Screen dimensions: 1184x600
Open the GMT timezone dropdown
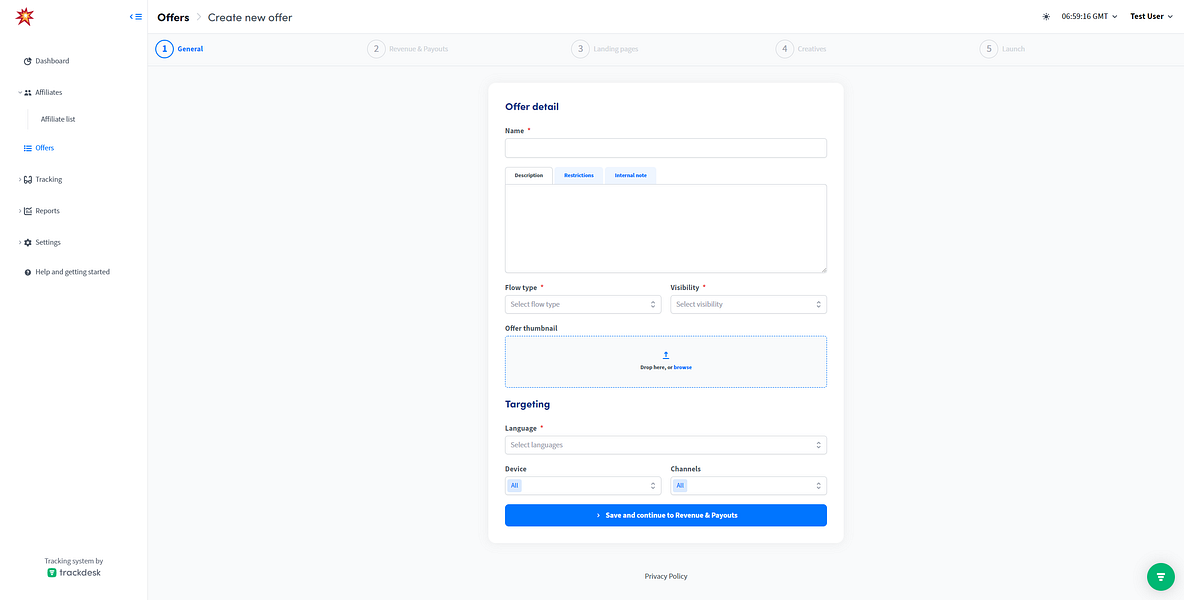(1089, 17)
